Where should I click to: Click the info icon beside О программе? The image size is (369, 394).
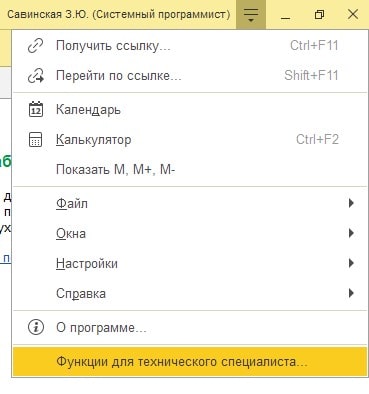click(x=36, y=327)
